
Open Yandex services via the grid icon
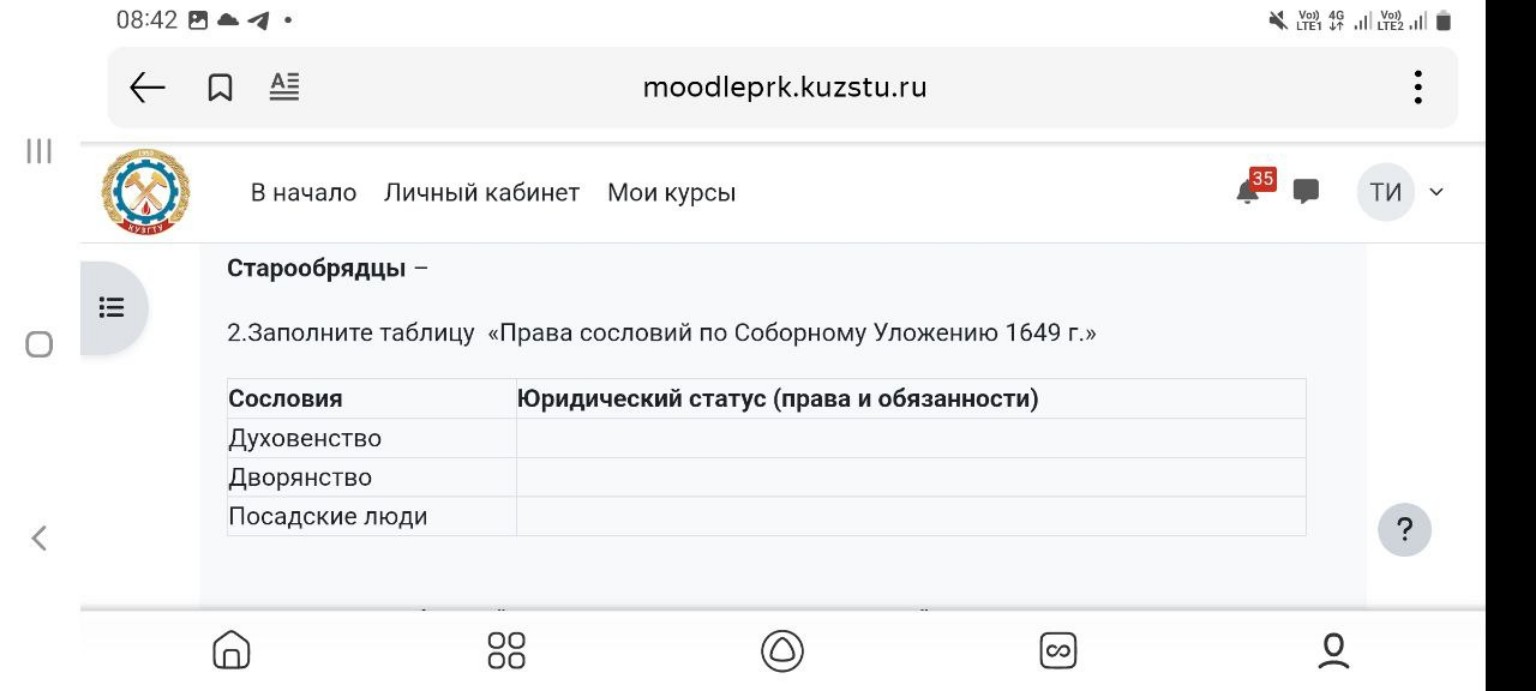click(508, 650)
